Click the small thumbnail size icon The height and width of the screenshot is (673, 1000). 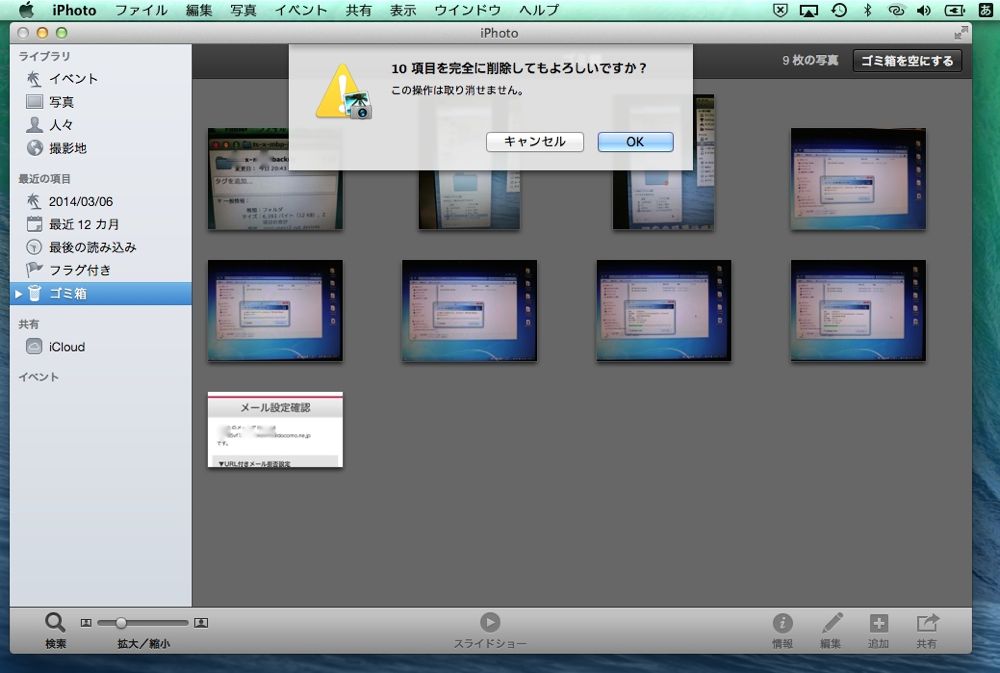coord(86,623)
